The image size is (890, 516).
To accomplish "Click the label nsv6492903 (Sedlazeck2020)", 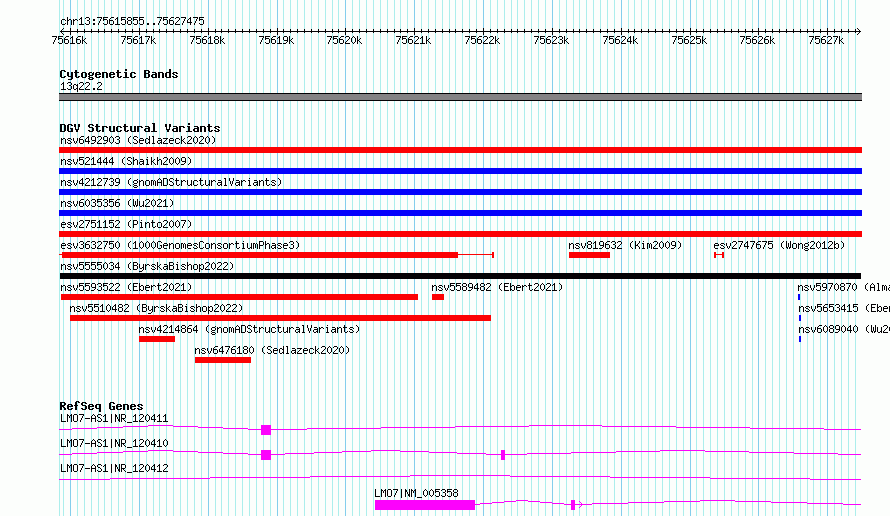I will click(138, 140).
